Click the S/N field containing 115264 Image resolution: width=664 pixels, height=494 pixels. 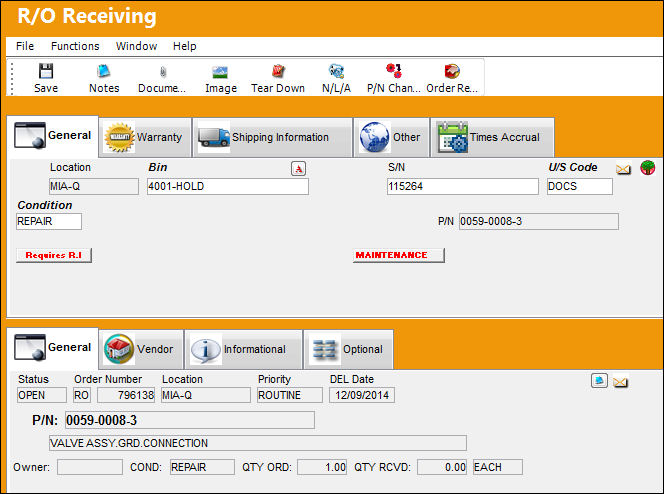(x=462, y=186)
